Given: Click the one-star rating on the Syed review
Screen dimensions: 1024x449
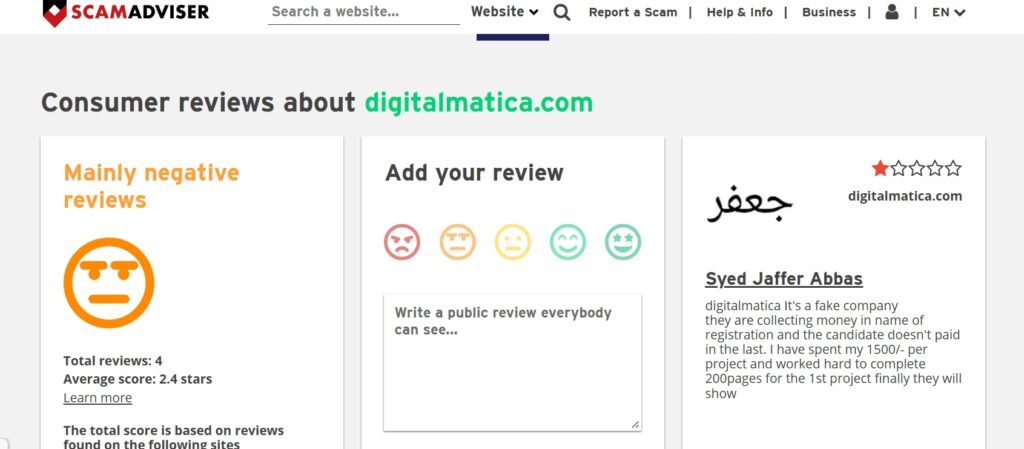Looking at the screenshot, I should point(916,168).
